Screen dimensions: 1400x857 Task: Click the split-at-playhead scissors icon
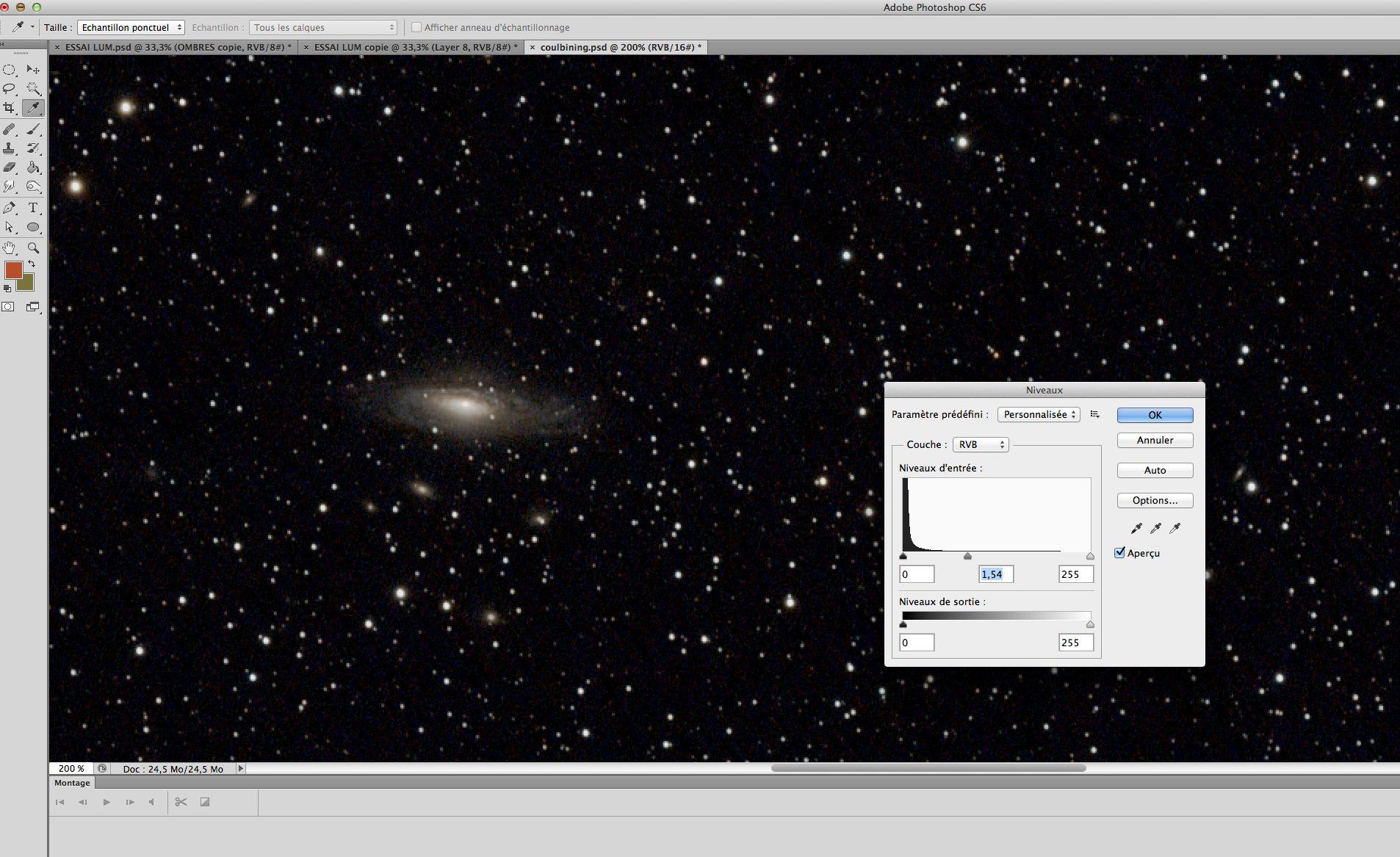tap(181, 802)
